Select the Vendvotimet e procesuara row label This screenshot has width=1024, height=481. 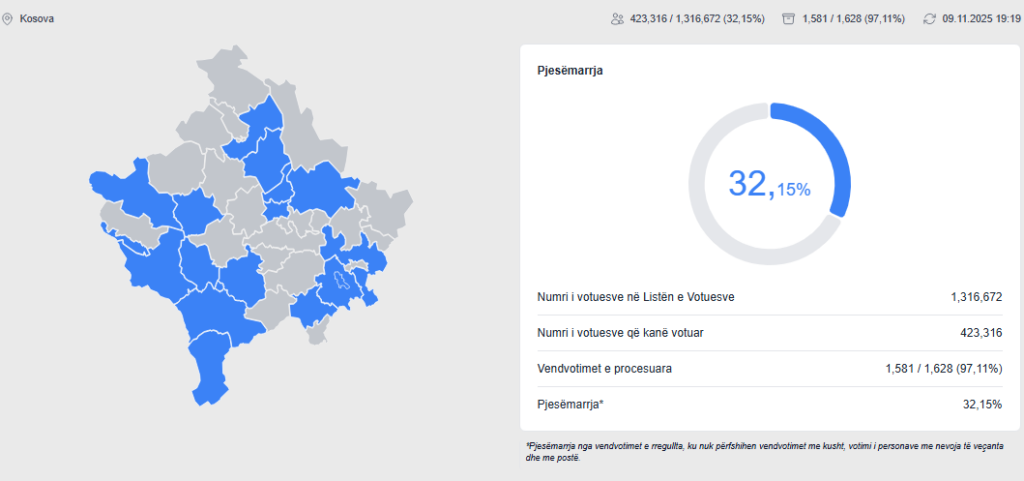pos(604,369)
